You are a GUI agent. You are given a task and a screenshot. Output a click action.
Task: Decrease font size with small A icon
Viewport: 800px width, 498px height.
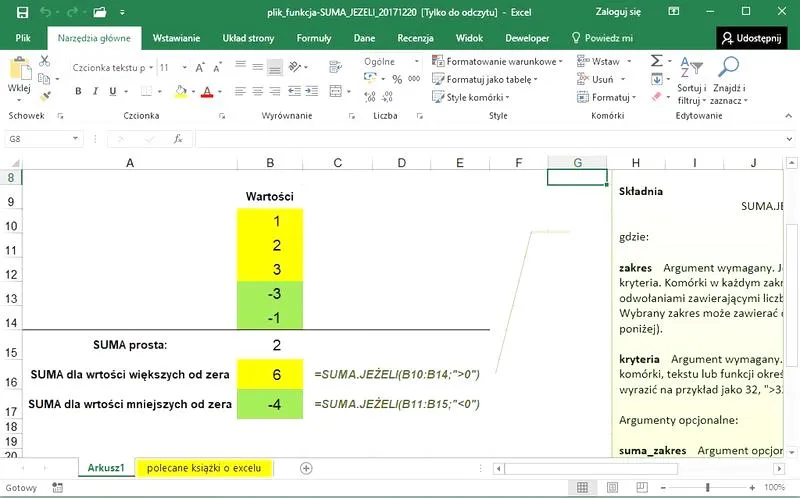[218, 67]
